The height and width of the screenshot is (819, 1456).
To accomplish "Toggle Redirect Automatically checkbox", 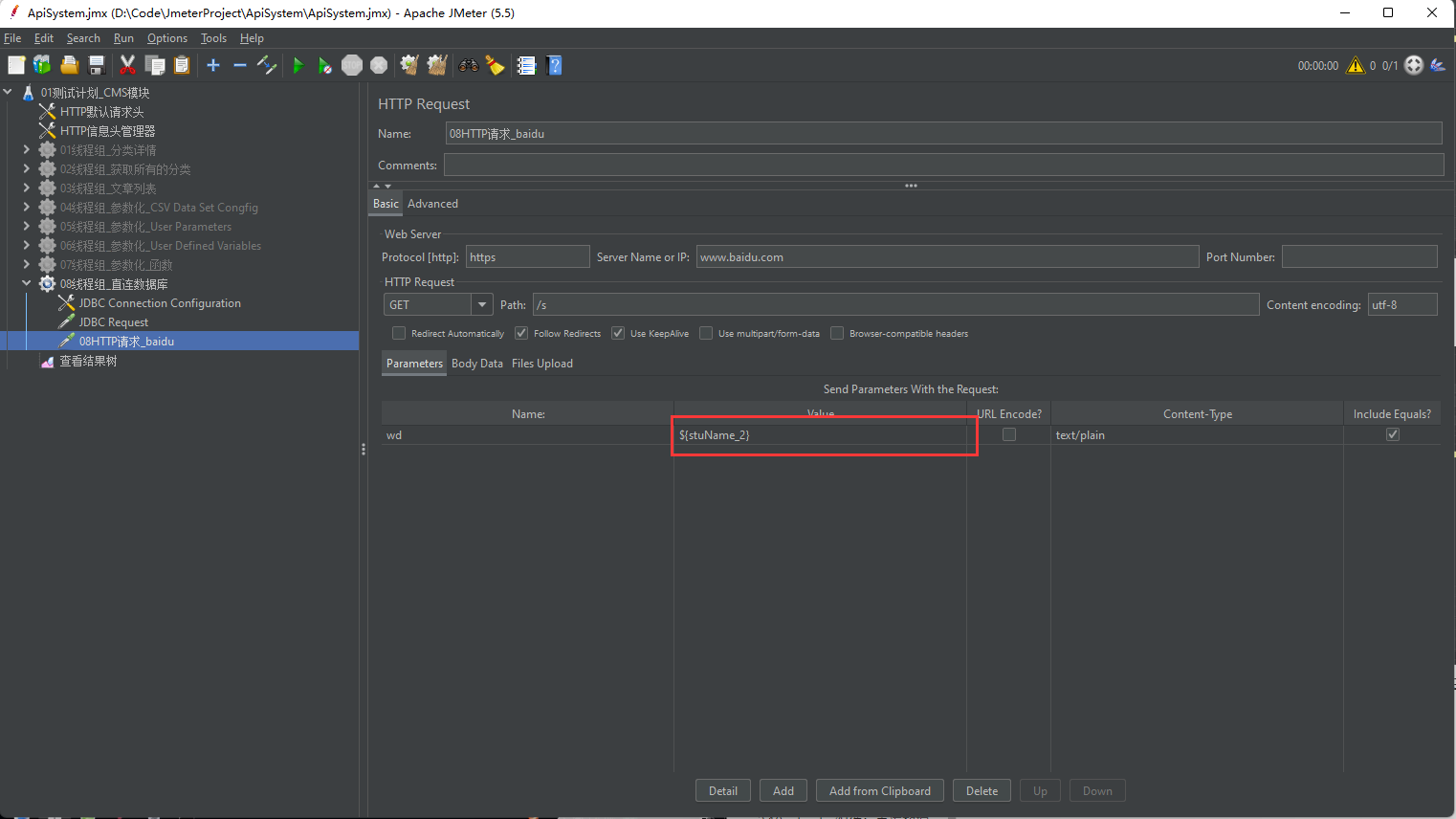I will 399,333.
